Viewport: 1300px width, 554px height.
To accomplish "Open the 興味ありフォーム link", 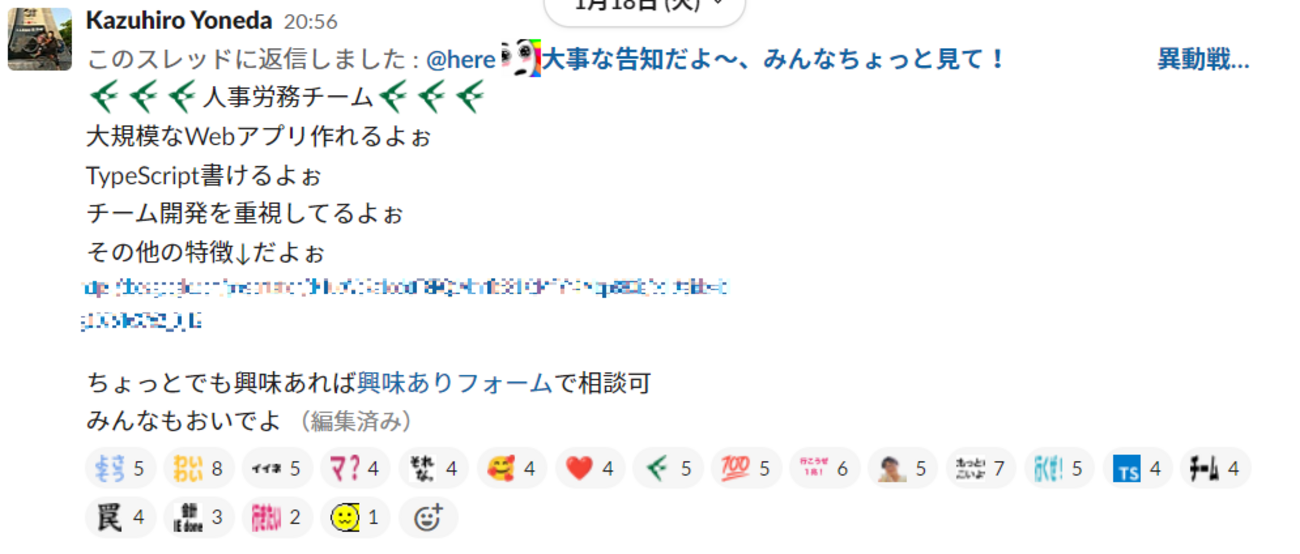I will 455,382.
